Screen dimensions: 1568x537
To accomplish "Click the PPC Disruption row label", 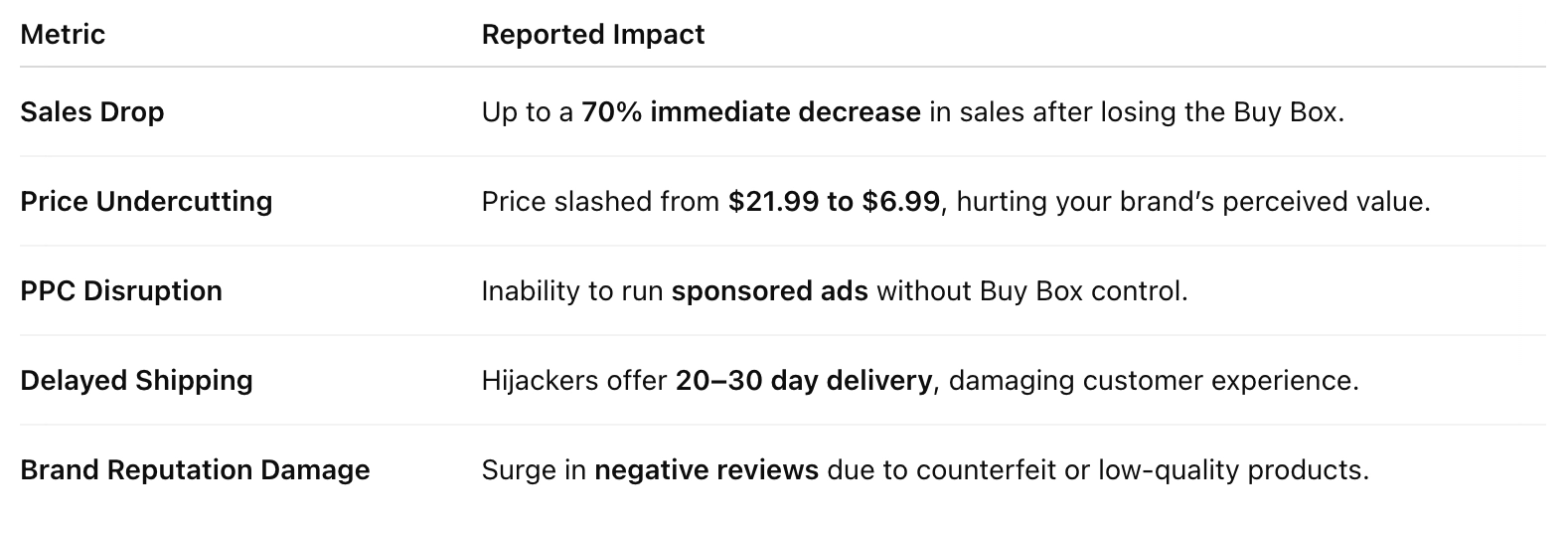I will tap(121, 291).
